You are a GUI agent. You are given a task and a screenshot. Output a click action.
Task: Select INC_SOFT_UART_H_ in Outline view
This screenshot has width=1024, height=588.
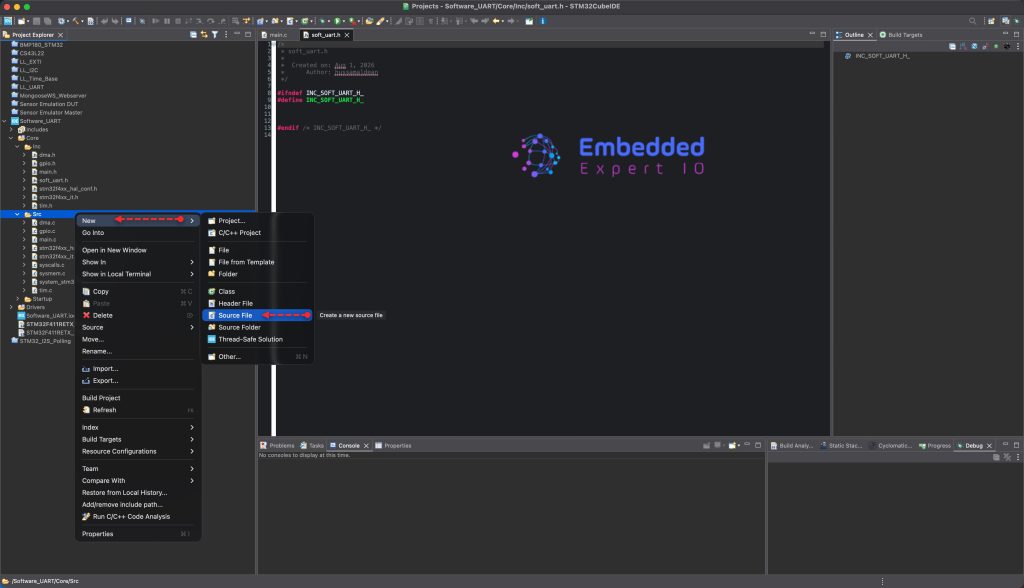click(882, 56)
